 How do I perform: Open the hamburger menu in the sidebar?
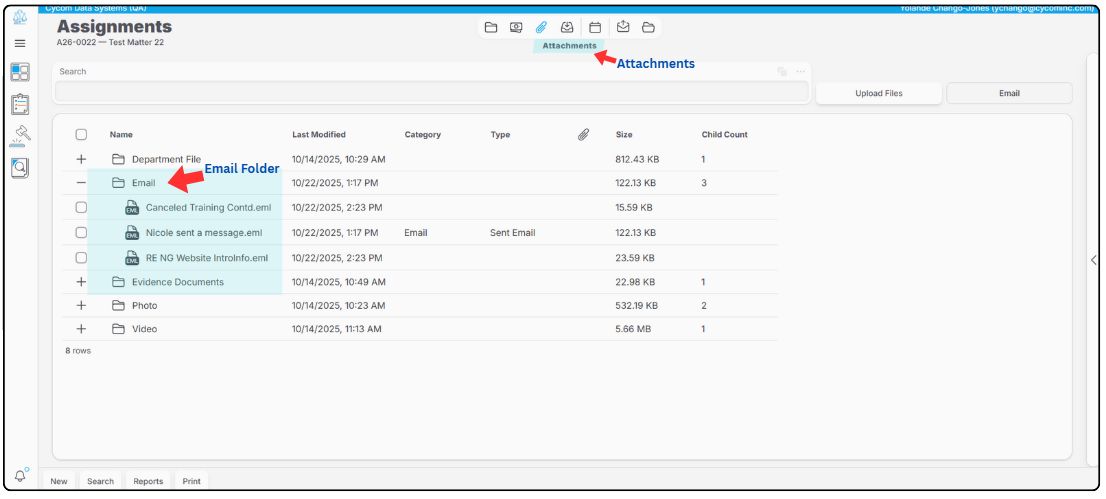(x=20, y=43)
